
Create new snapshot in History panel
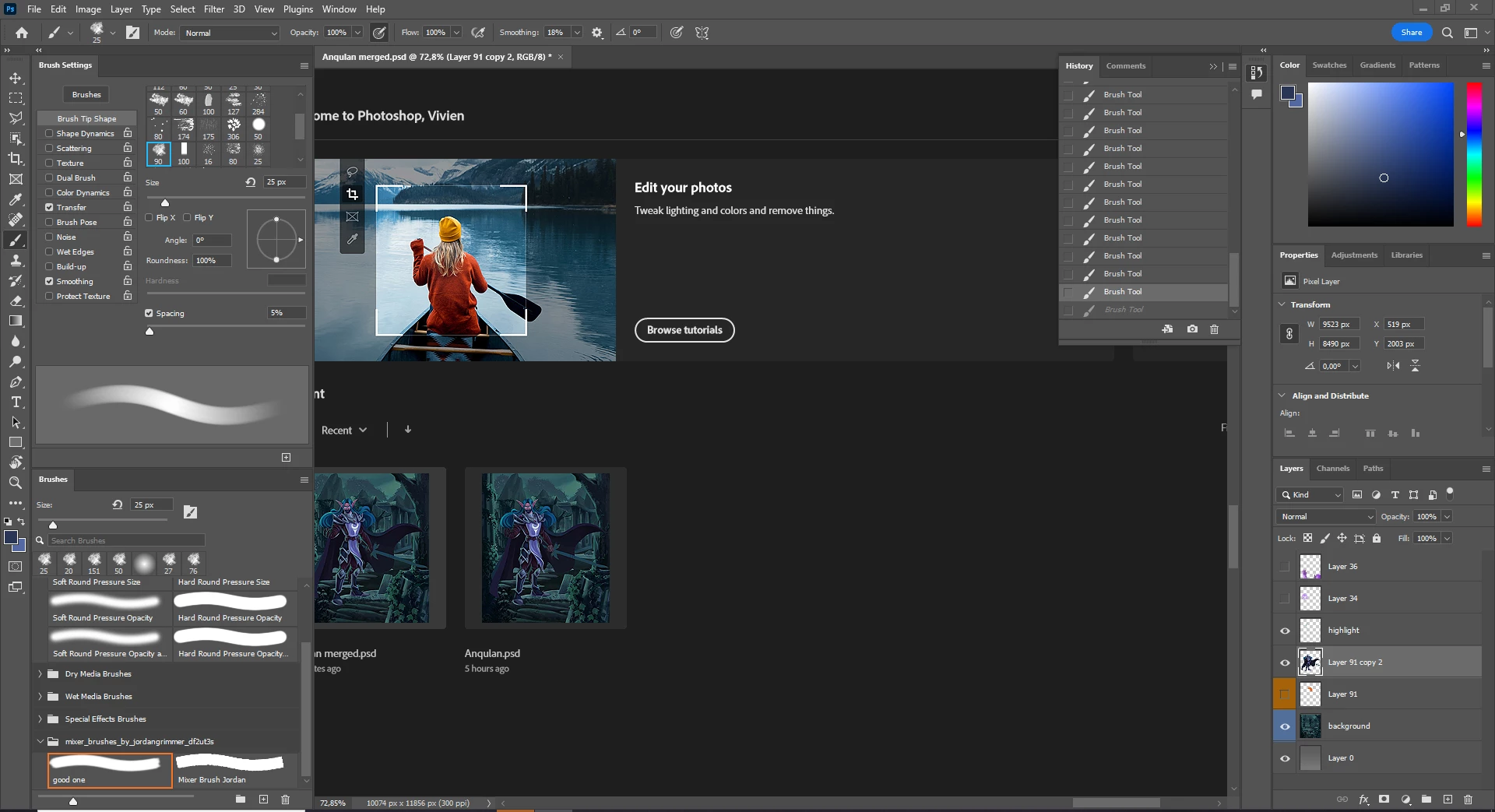(1192, 329)
